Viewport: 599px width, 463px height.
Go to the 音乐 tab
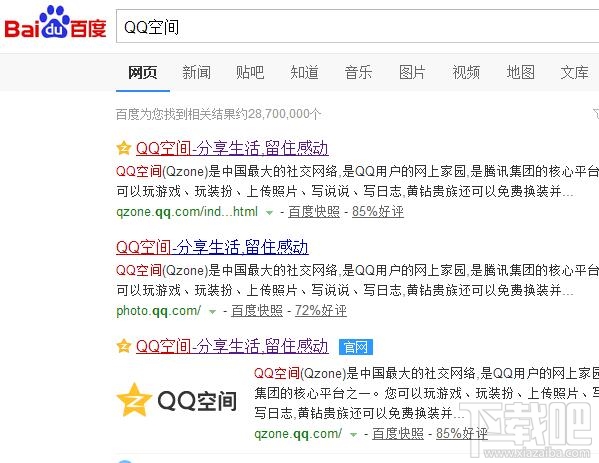(x=358, y=72)
